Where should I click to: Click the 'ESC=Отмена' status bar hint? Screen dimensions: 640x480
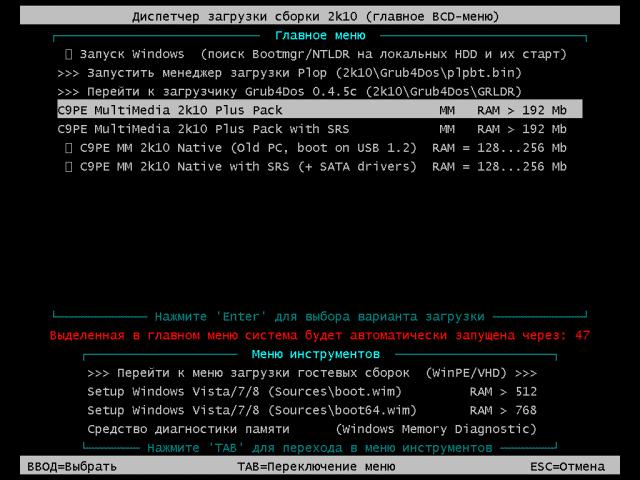[x=567, y=467]
